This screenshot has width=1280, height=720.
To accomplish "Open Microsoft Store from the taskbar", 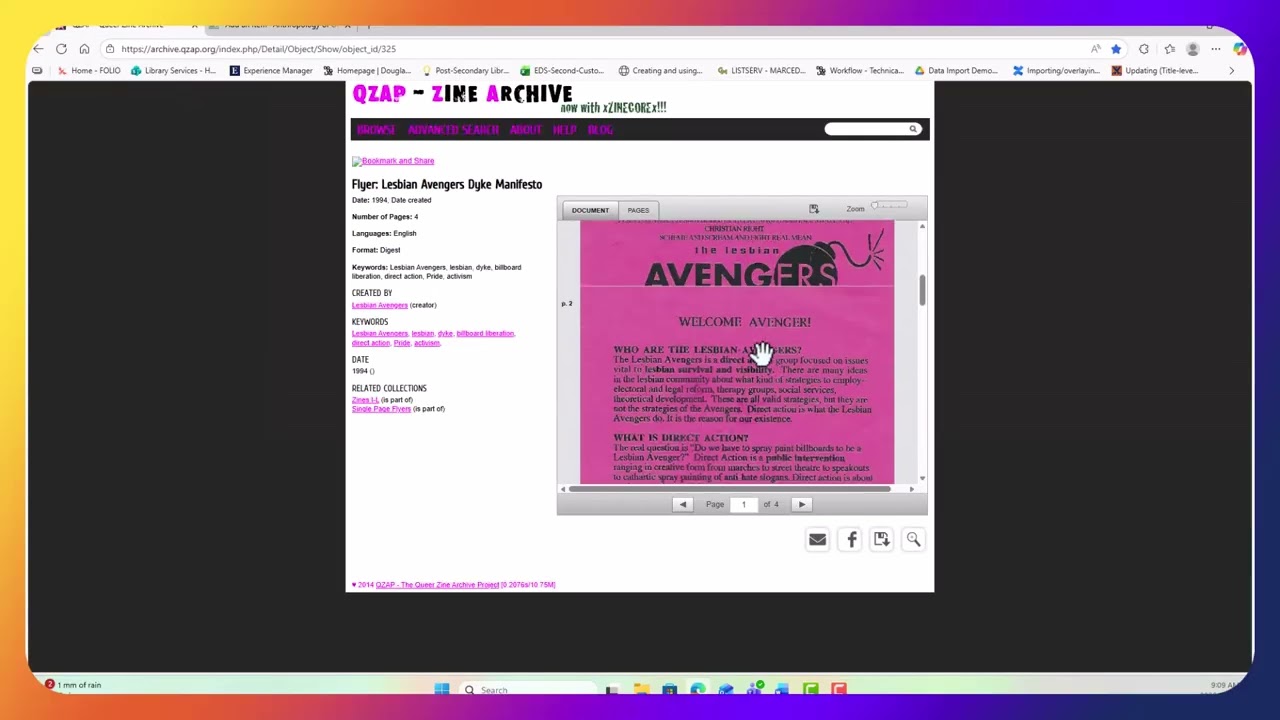I will tap(669, 689).
